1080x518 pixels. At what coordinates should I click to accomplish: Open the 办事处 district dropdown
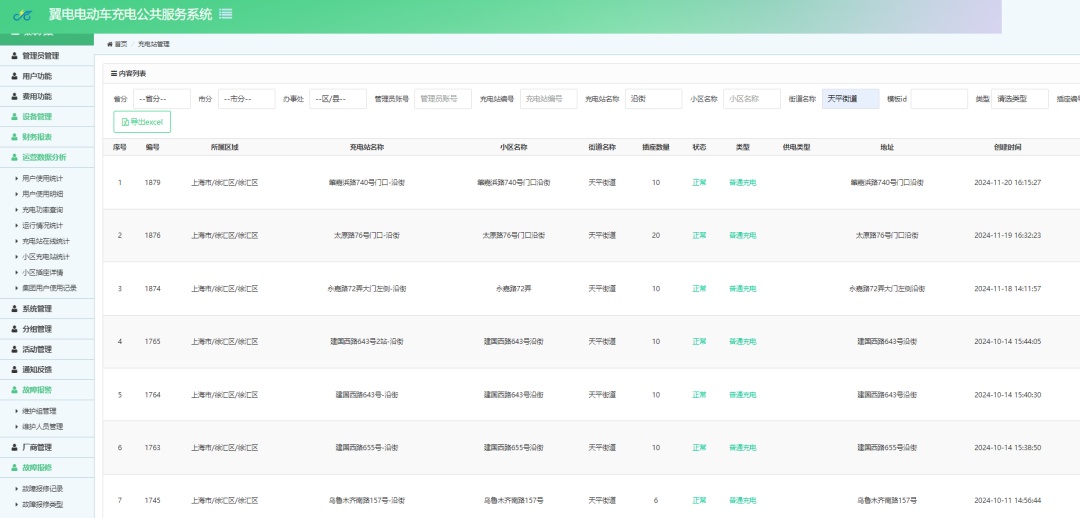[x=338, y=99]
